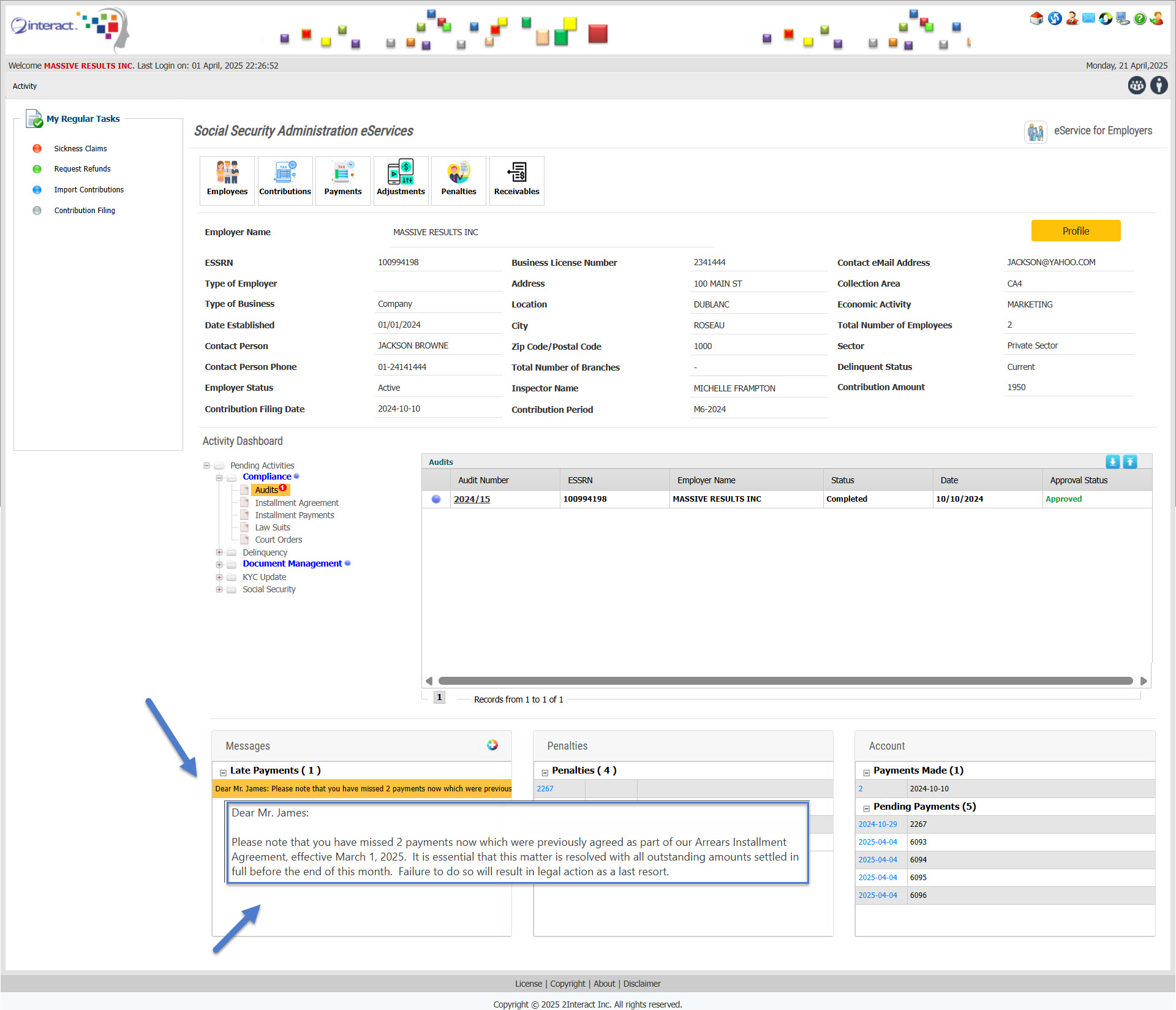The image size is (1176, 1010).
Task: Open pending payment dated 2024-10-29
Action: click(877, 824)
